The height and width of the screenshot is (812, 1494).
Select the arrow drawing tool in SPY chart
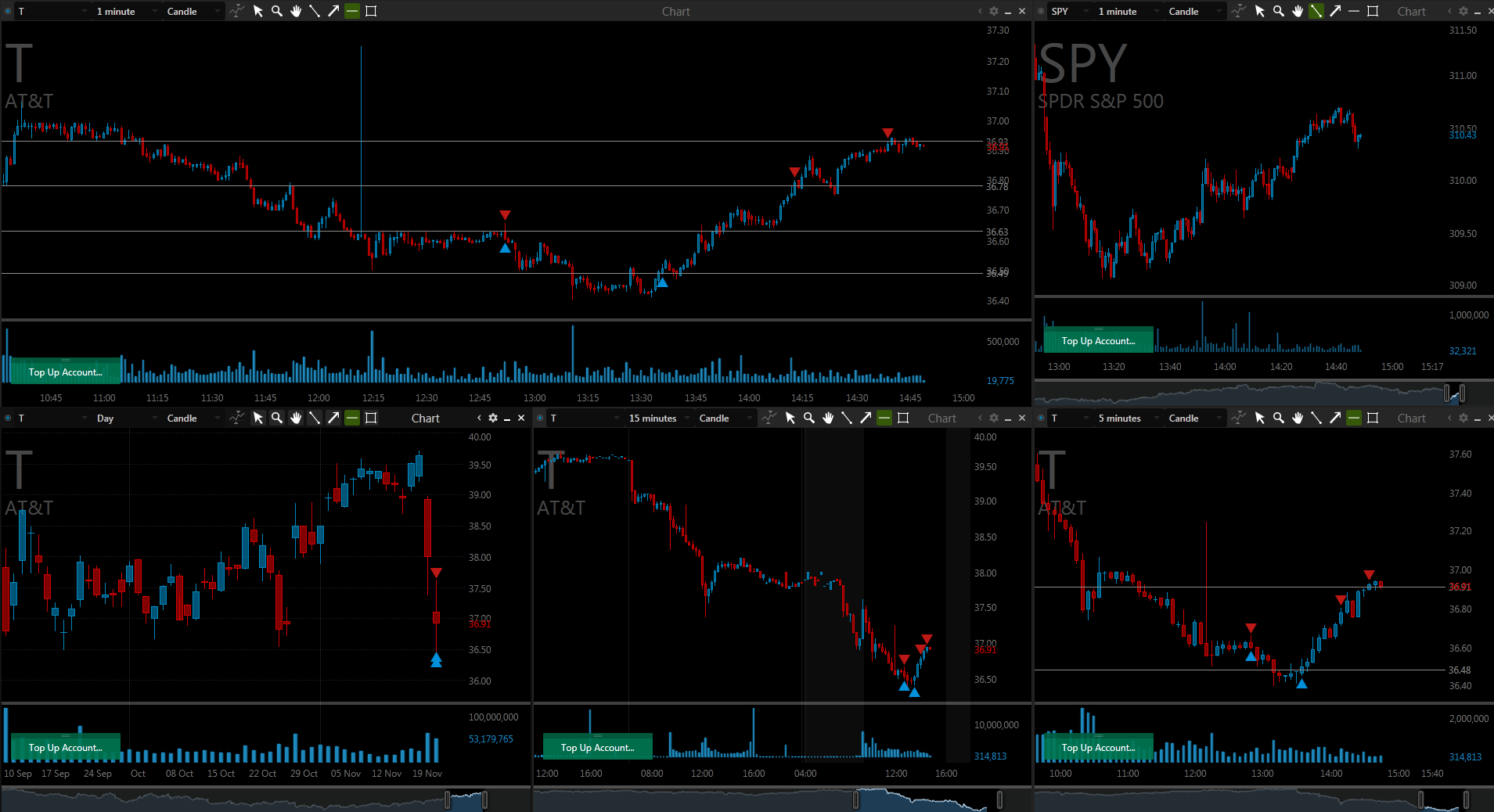pyautogui.click(x=1335, y=11)
